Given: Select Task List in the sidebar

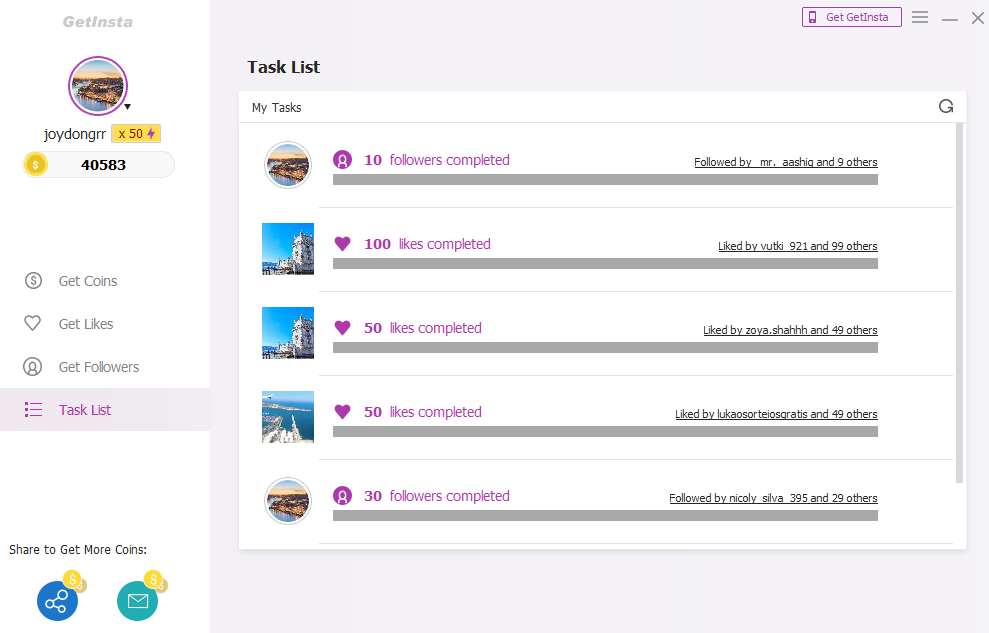Looking at the screenshot, I should [84, 410].
